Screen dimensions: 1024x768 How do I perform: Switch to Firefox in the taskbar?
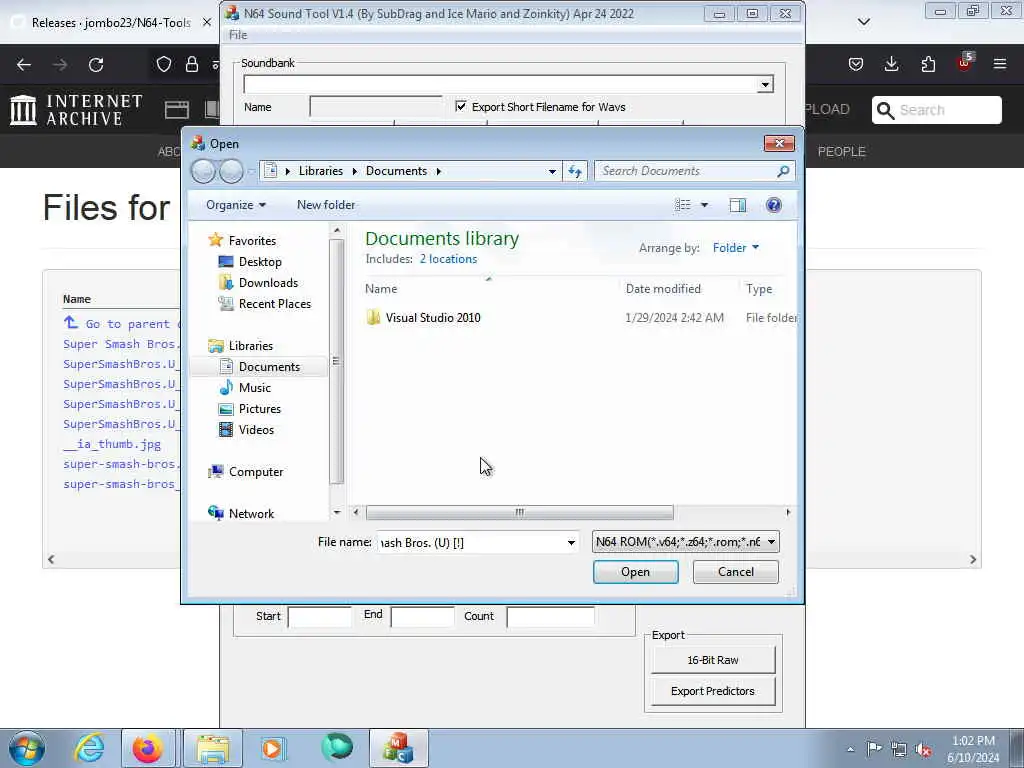coord(148,748)
